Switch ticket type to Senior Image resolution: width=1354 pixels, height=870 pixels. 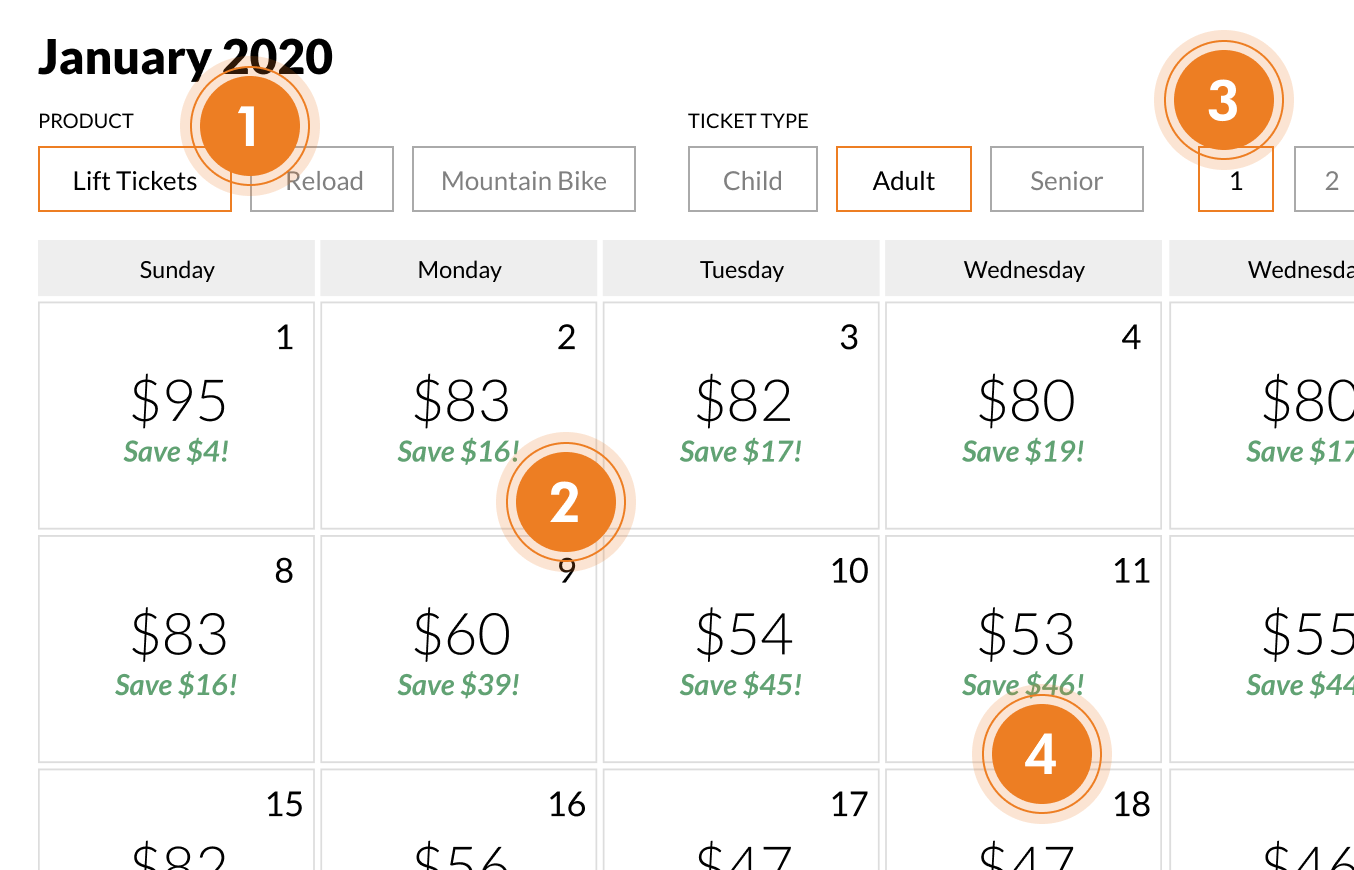1066,180
